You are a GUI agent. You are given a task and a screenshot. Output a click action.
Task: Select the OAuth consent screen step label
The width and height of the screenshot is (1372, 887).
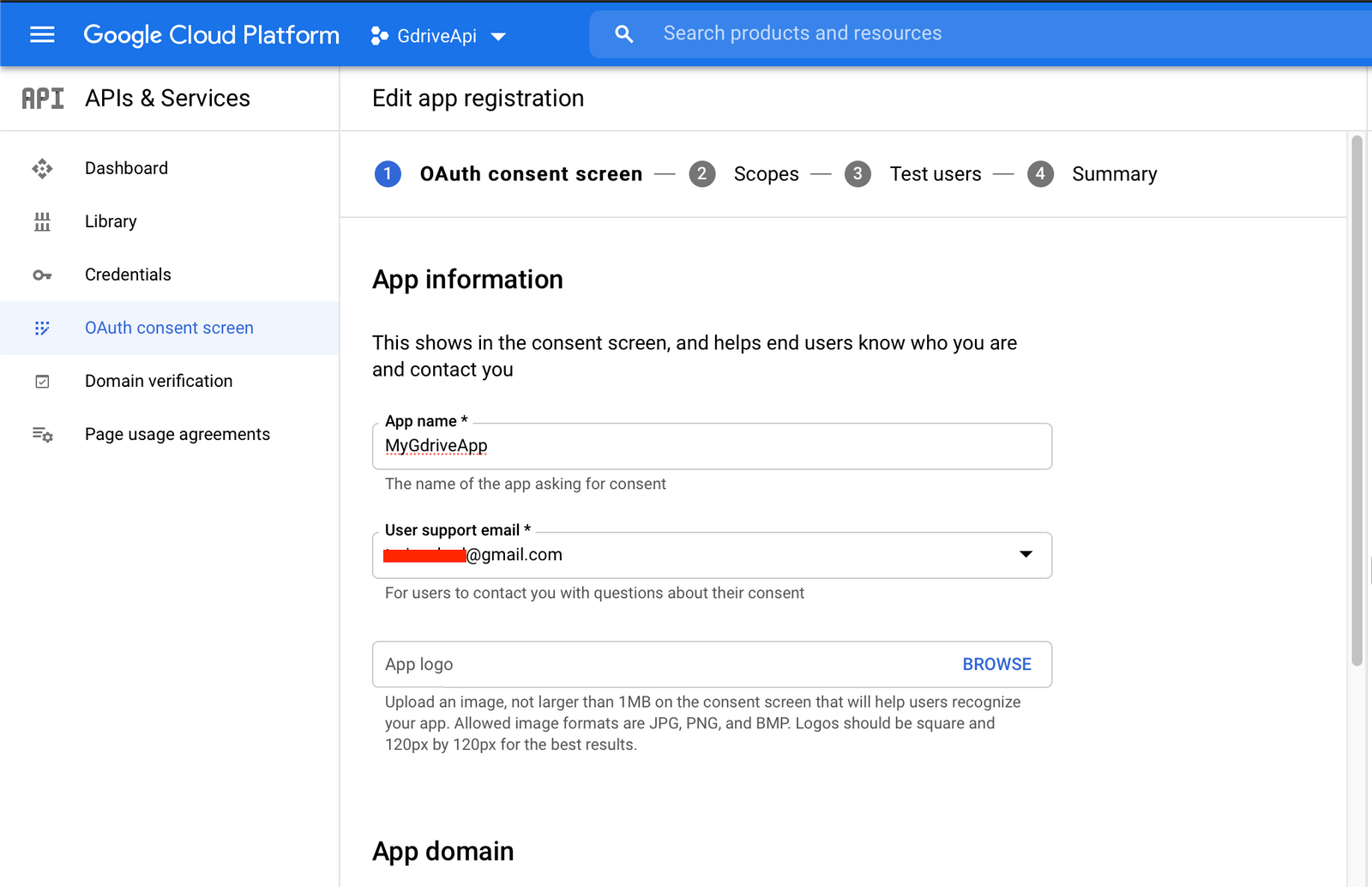(x=531, y=174)
